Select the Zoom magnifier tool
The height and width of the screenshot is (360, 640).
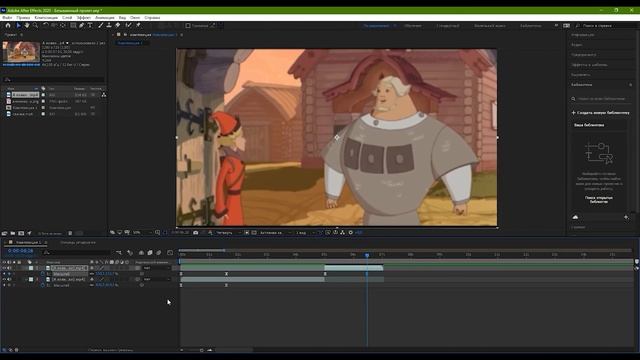[35, 25]
